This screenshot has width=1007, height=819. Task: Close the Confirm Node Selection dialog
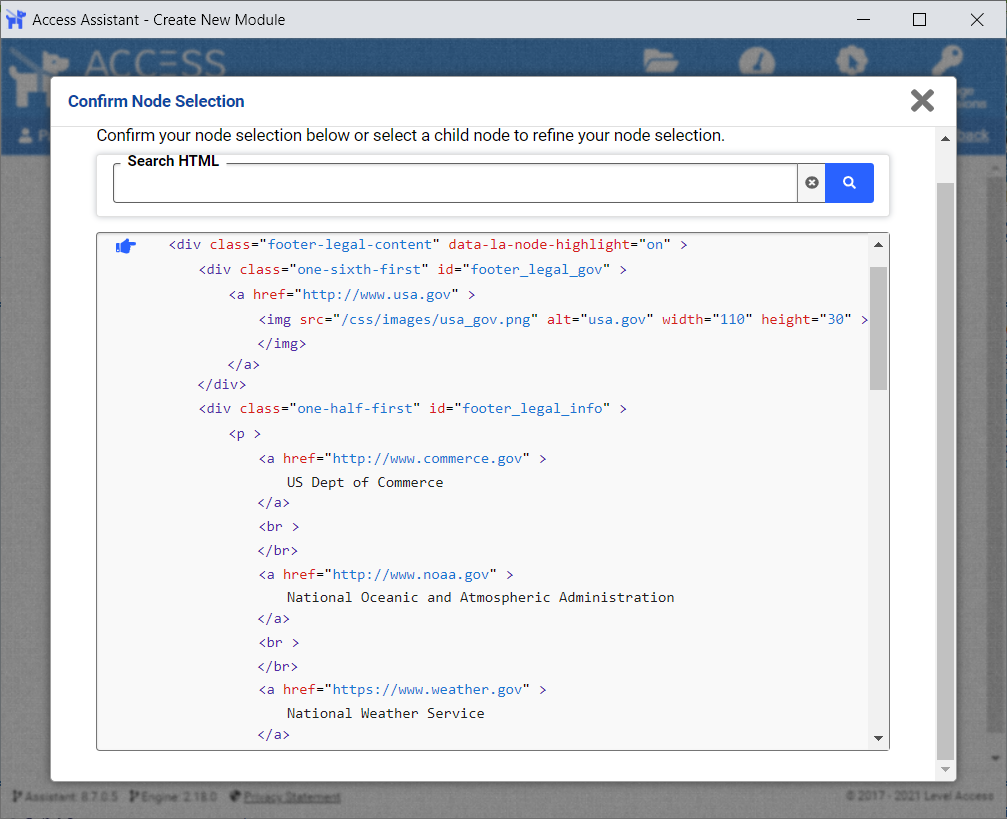click(x=922, y=101)
